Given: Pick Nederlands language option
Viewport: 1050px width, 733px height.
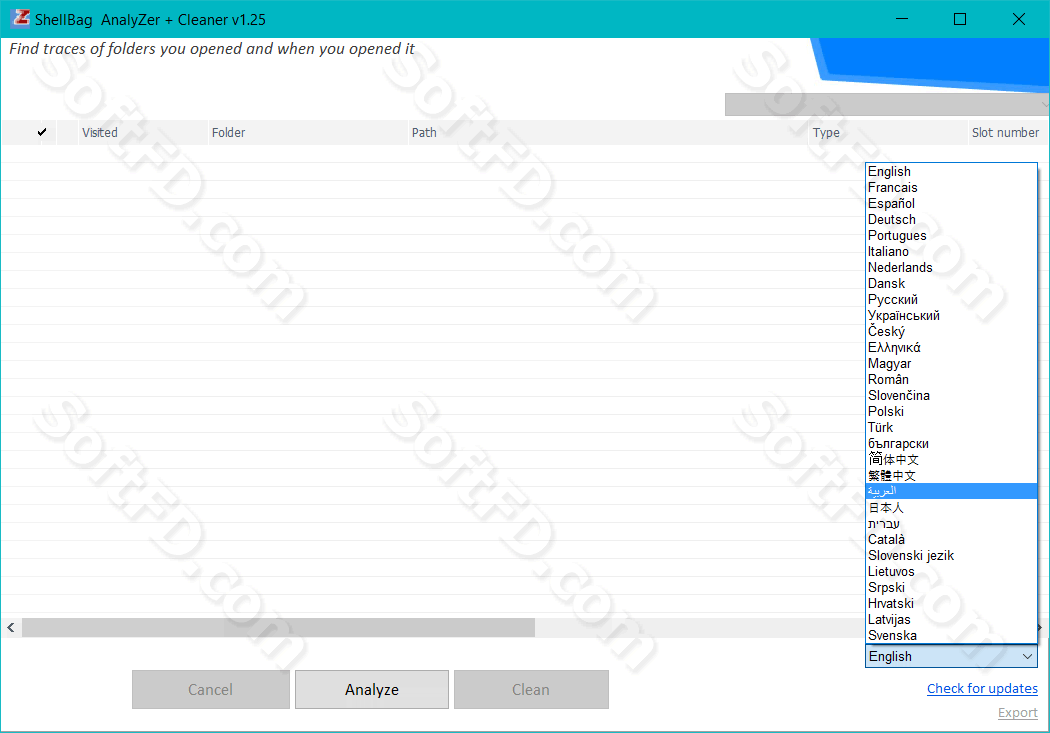Looking at the screenshot, I should pos(951,268).
